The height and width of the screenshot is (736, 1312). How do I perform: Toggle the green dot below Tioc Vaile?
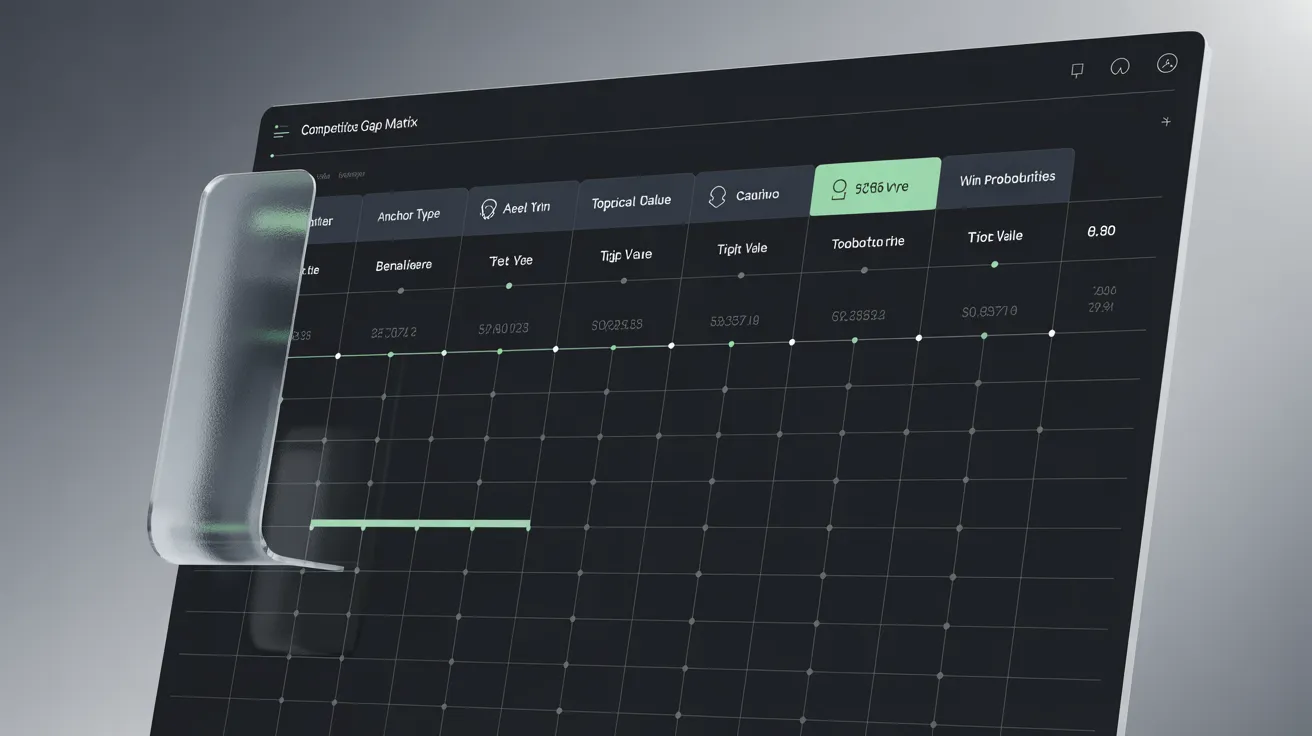pyautogui.click(x=994, y=264)
